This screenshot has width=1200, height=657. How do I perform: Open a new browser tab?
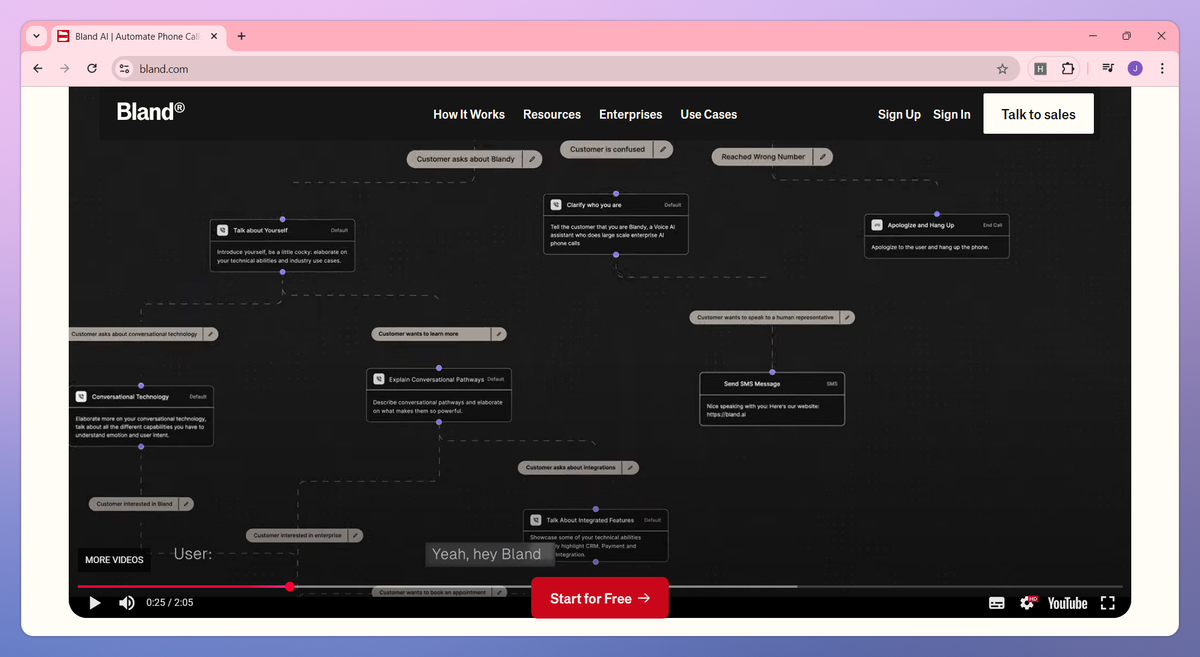click(241, 36)
